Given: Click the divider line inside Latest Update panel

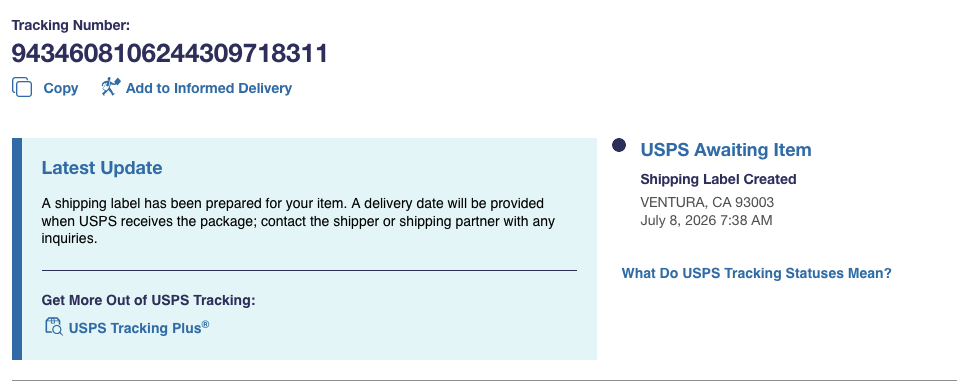Looking at the screenshot, I should [309, 270].
